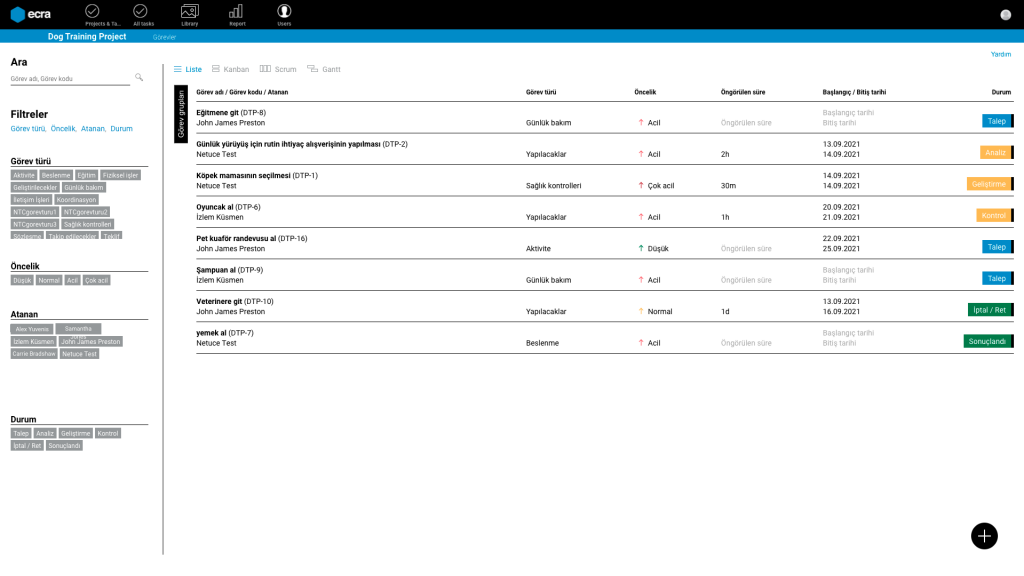Click the task name search field
This screenshot has height=576, width=1024.
(70, 79)
